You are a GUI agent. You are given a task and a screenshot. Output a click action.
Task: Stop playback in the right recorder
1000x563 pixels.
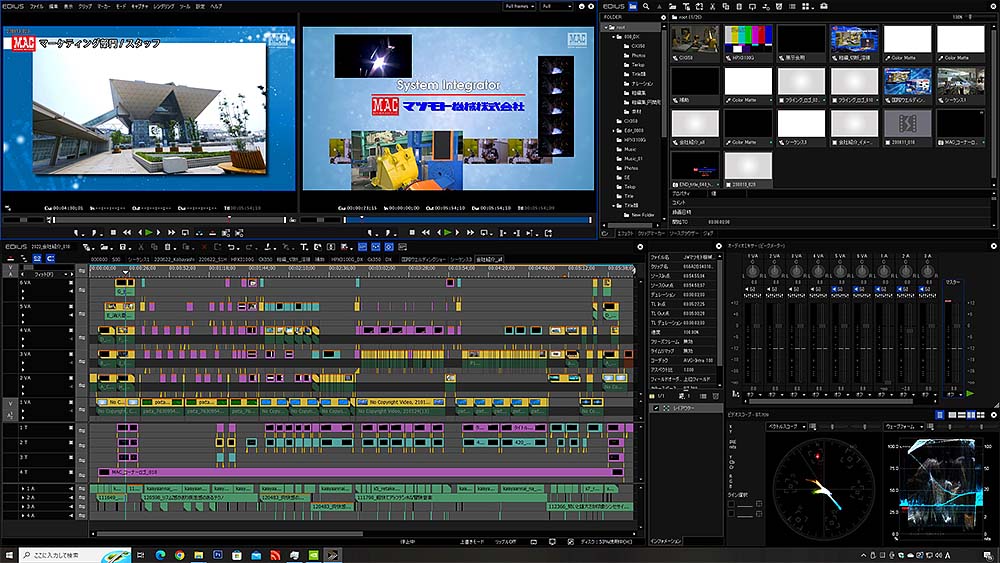coord(412,233)
